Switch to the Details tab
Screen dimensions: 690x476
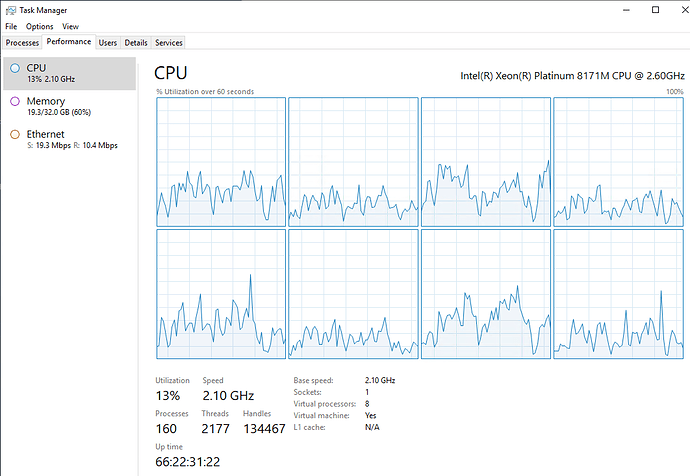pos(136,43)
